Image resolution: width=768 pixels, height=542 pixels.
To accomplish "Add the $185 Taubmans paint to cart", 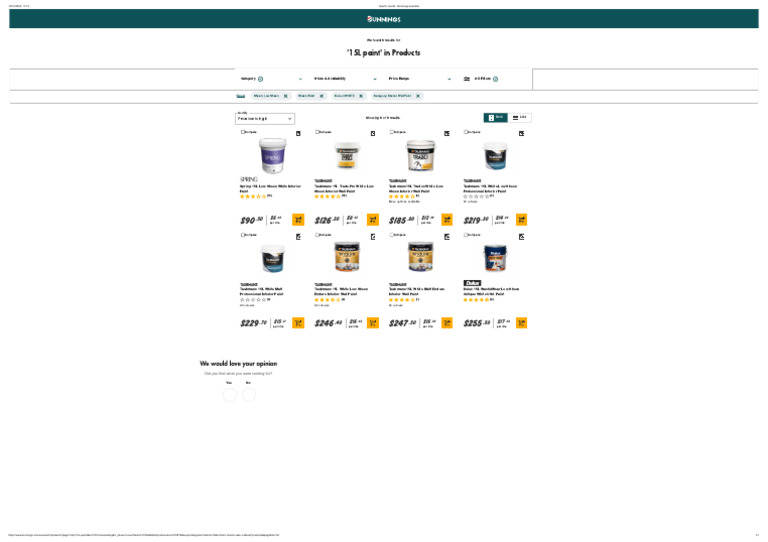I will 447,220.
